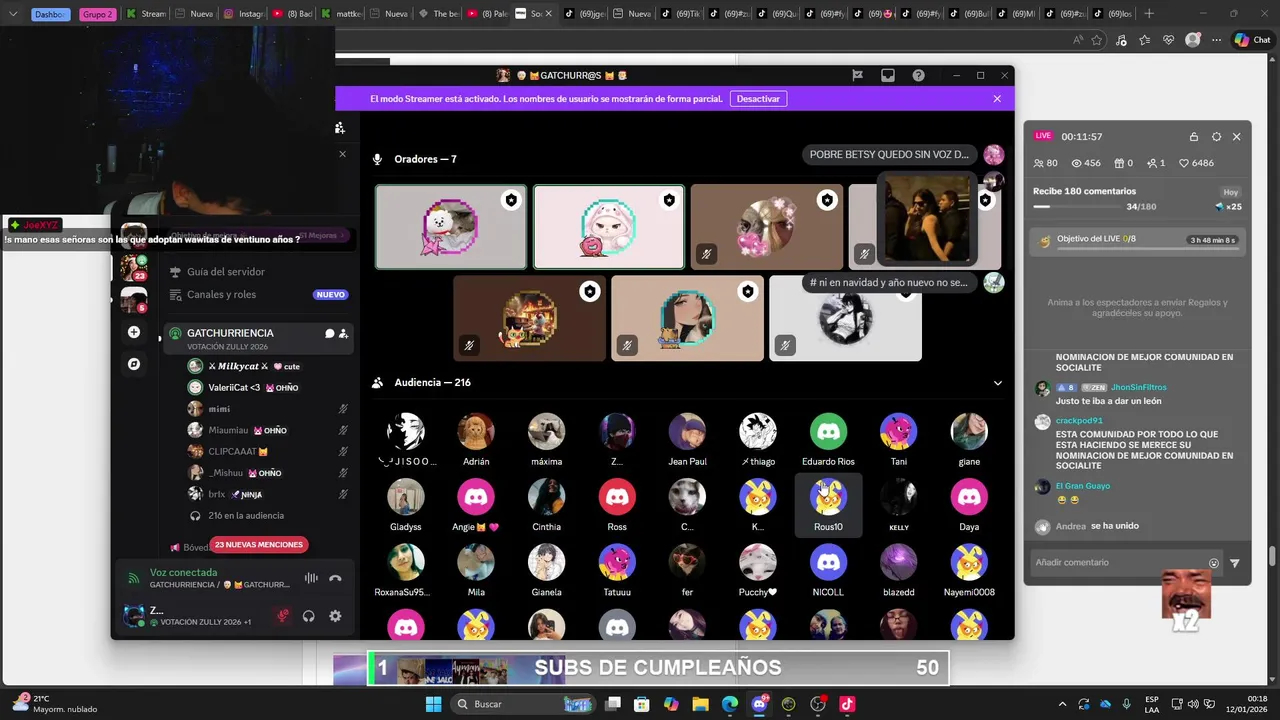Select audience member Eduardo Rios

click(x=828, y=439)
